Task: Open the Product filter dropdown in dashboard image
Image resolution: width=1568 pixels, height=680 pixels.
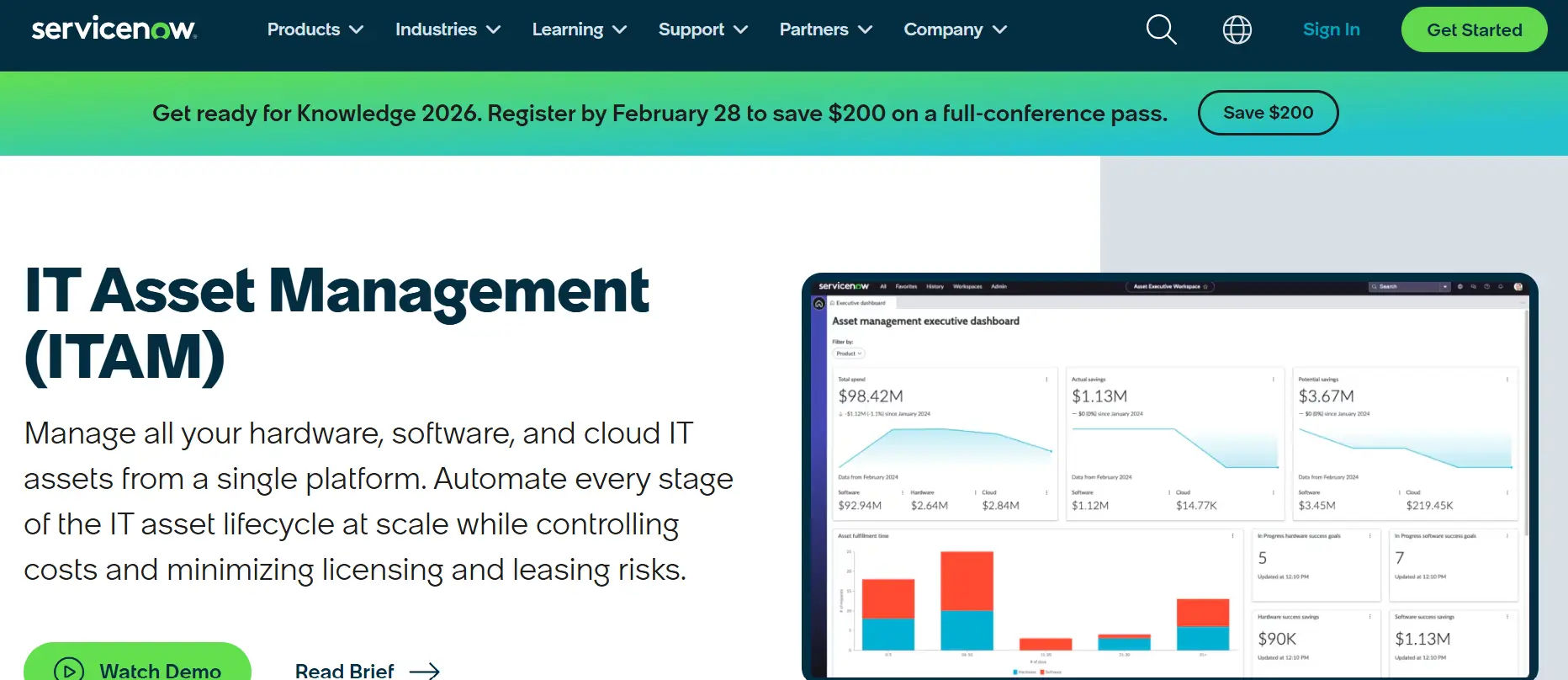Action: pyautogui.click(x=849, y=353)
